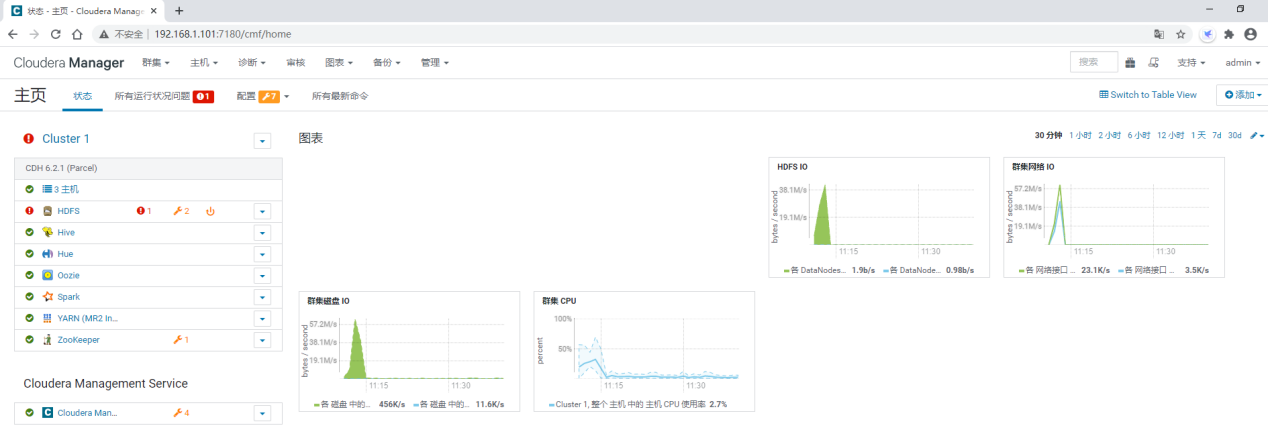This screenshot has width=1268, height=442.
Task: Set chart time range to 12 小时
Action: 1170,135
